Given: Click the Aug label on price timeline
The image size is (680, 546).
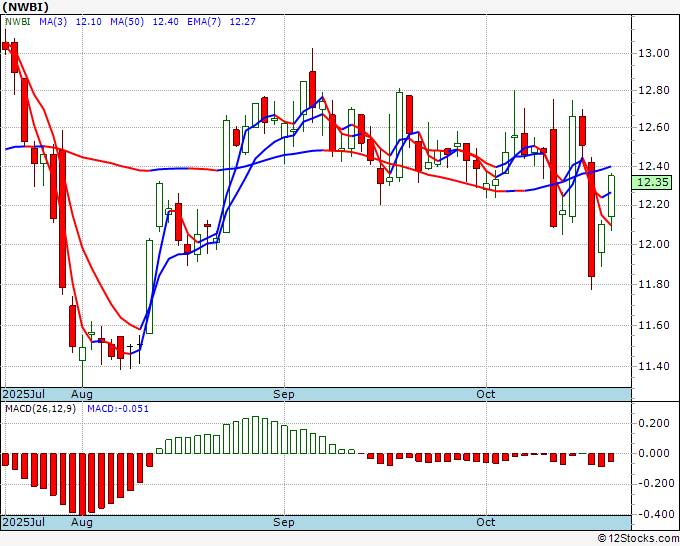Looking at the screenshot, I should [x=82, y=394].
